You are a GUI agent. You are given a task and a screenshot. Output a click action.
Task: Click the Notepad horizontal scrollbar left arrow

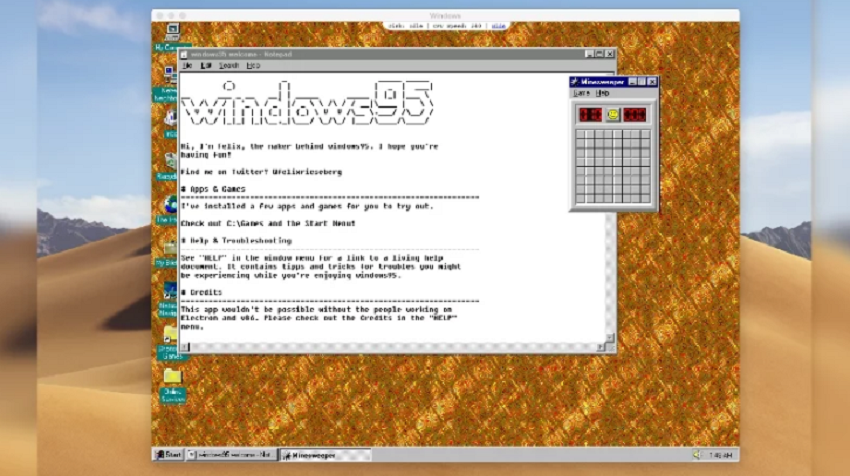click(186, 347)
